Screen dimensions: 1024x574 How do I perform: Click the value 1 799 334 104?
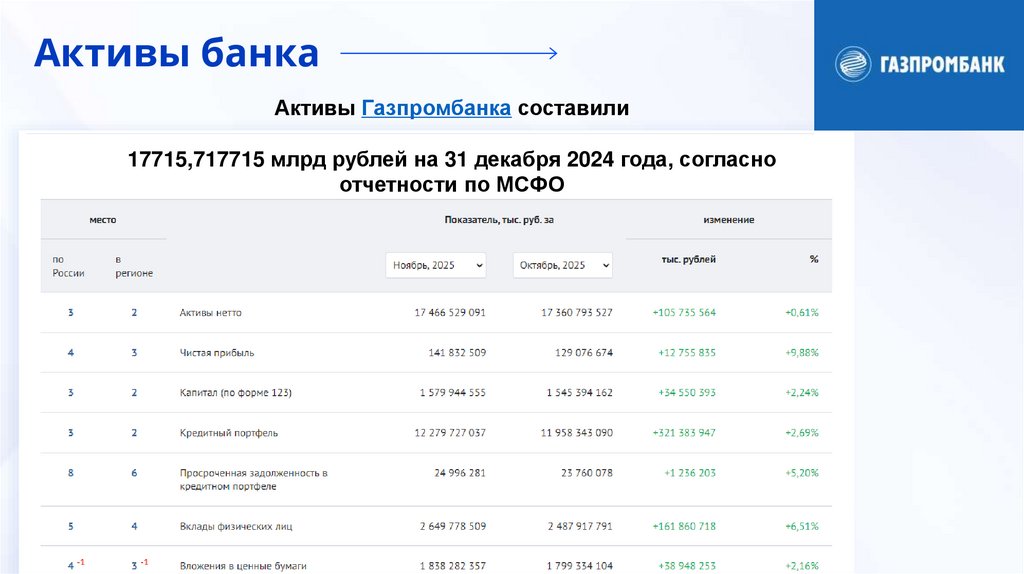579,566
